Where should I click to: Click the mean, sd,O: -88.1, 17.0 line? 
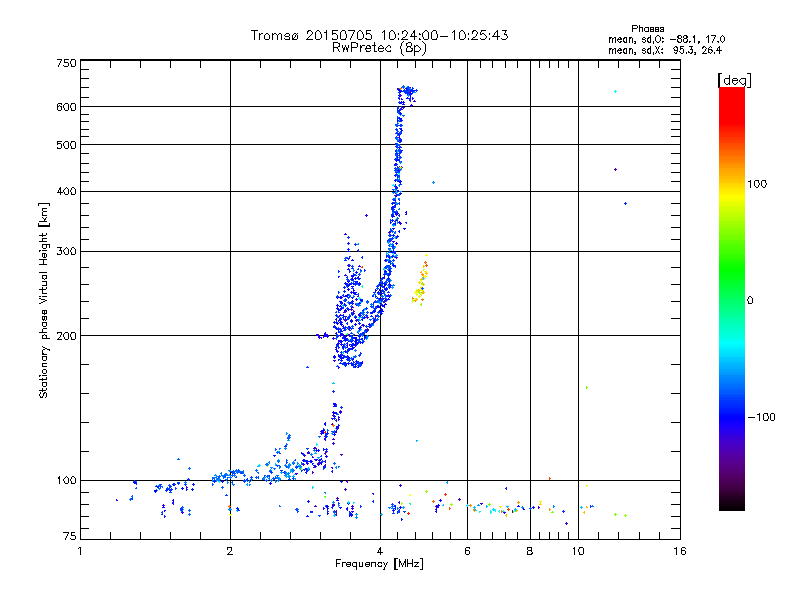[666, 39]
